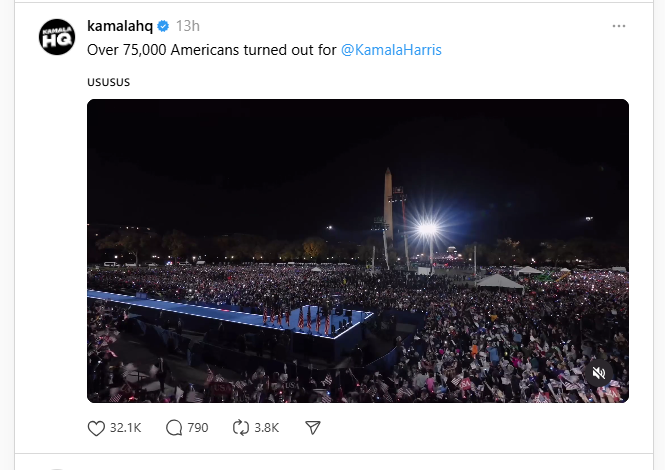Open the post's 13h timestamp
Image resolution: width=665 pixels, height=470 pixels.
(x=187, y=25)
